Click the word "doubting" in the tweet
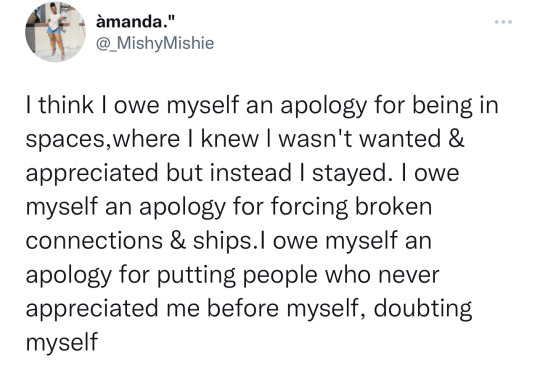 tap(423, 309)
